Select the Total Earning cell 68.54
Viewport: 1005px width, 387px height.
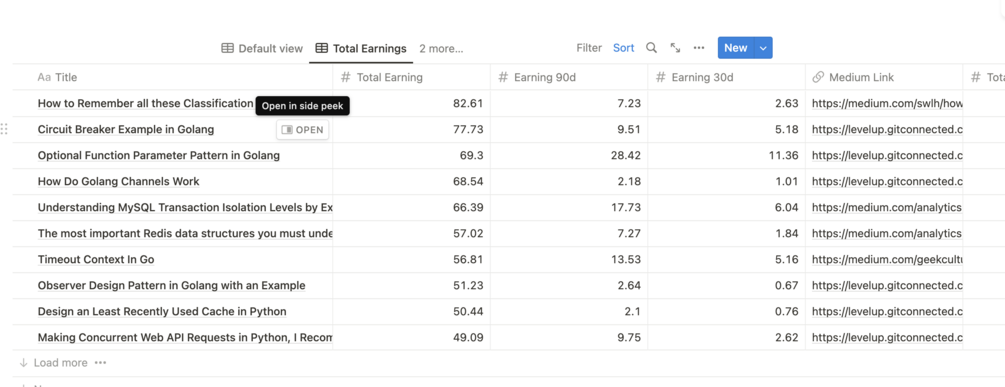point(411,181)
